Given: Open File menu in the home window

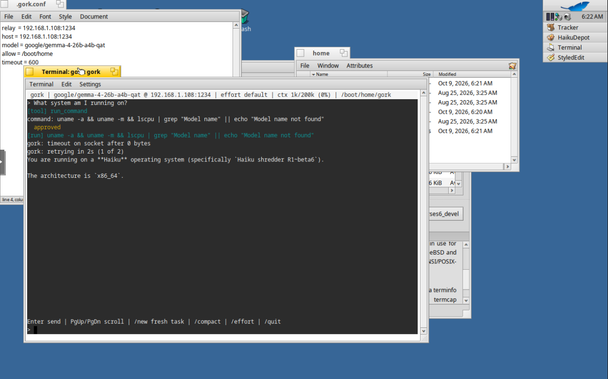Looking at the screenshot, I should click(305, 66).
